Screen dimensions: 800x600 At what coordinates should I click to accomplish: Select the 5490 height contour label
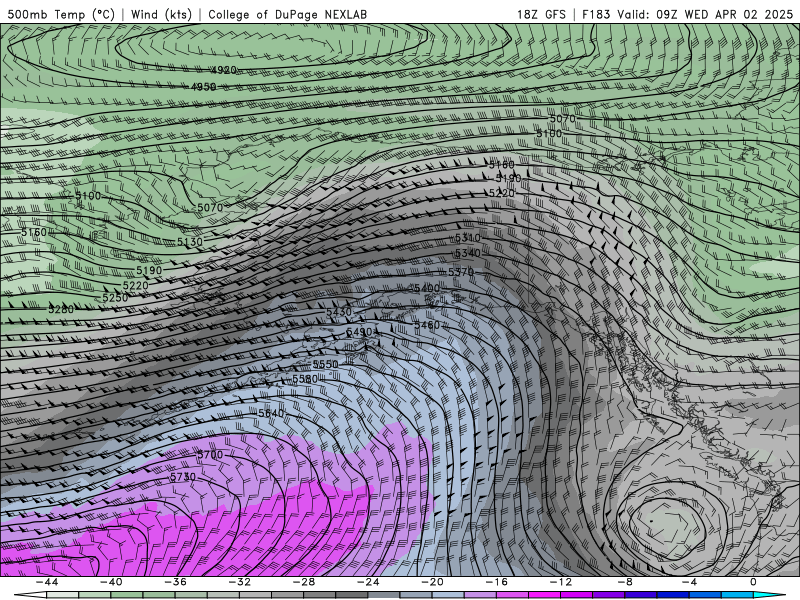[x=359, y=332]
